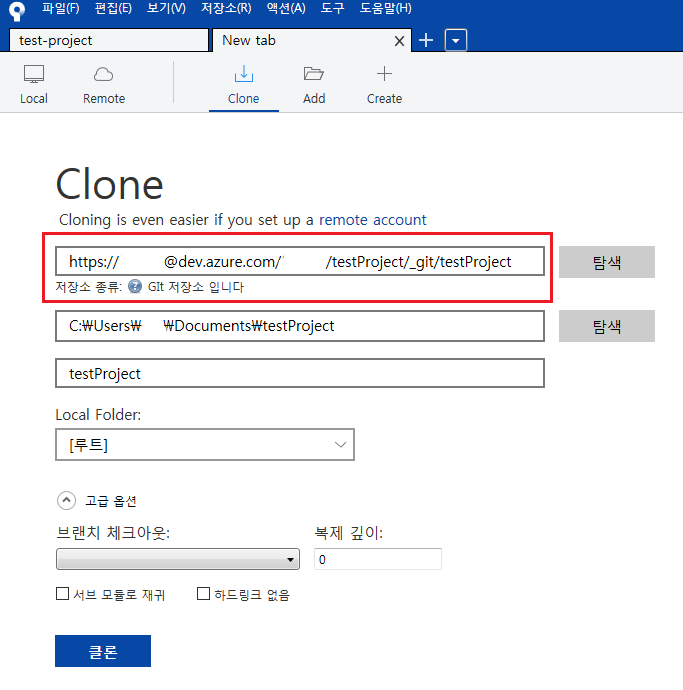Select the Create plus icon
This screenshot has height=690, width=683.
(x=384, y=73)
